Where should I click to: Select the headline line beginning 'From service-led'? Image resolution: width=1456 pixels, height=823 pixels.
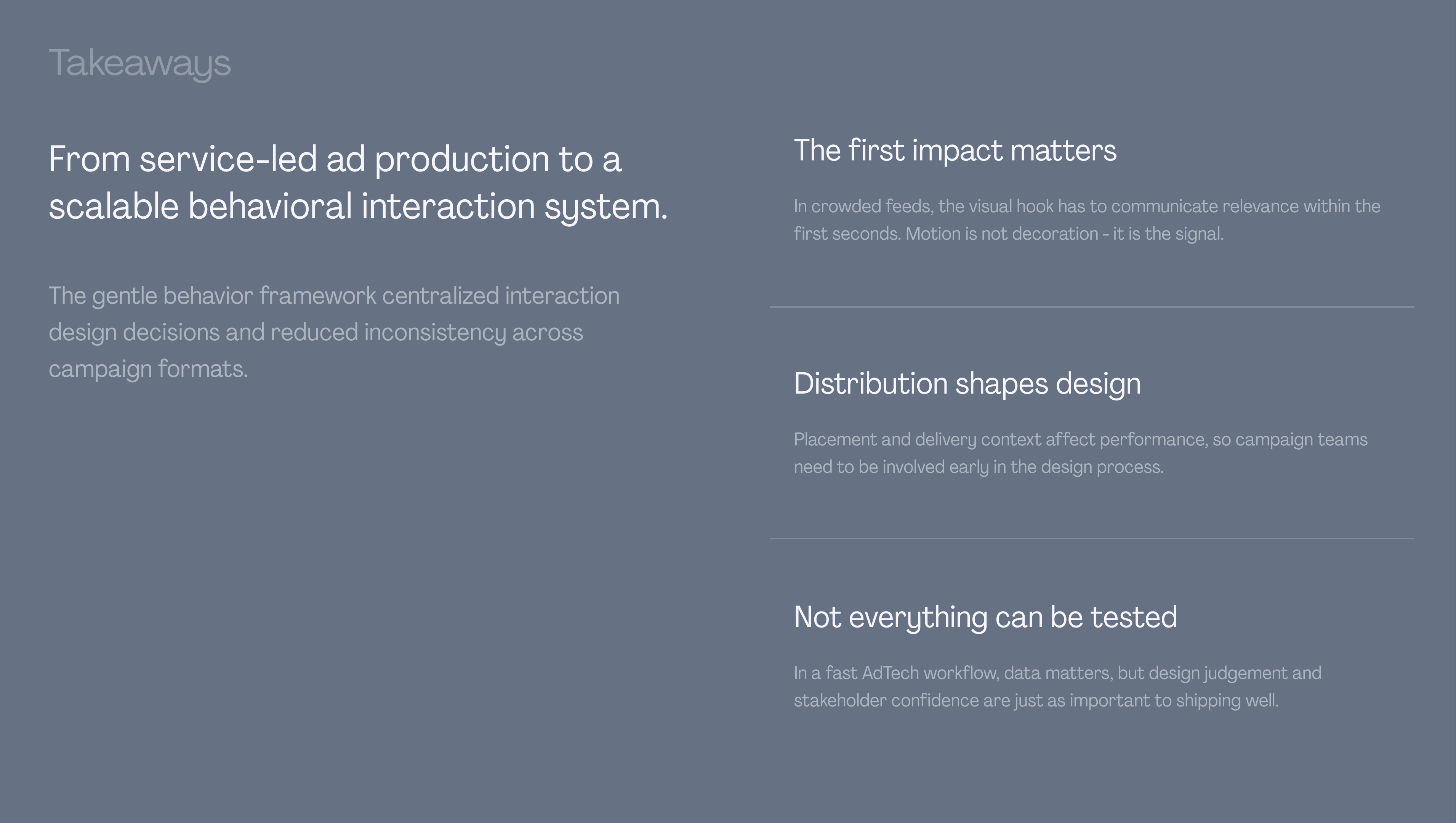tap(335, 159)
